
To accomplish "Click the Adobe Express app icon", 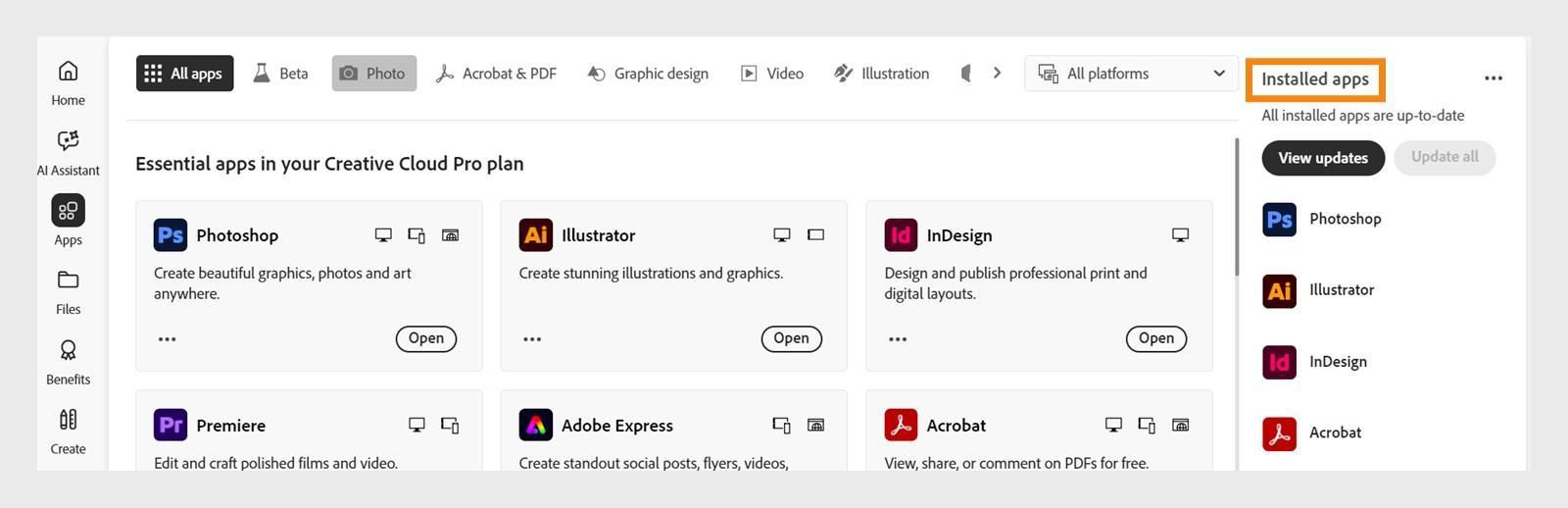I will [x=536, y=425].
